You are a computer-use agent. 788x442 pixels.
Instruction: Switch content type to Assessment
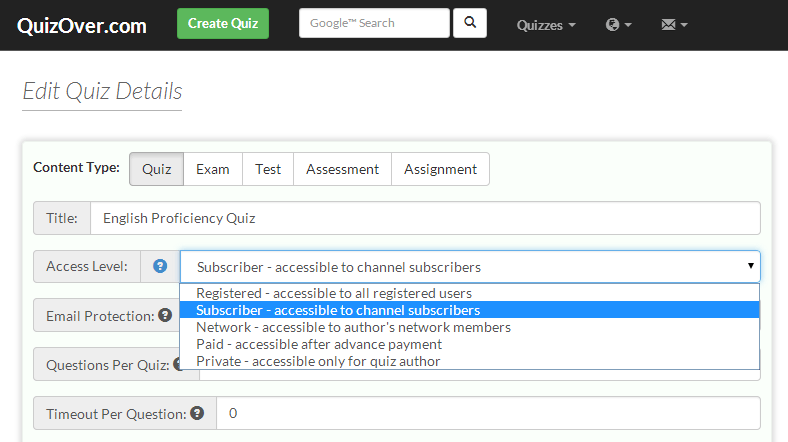[x=342, y=169]
